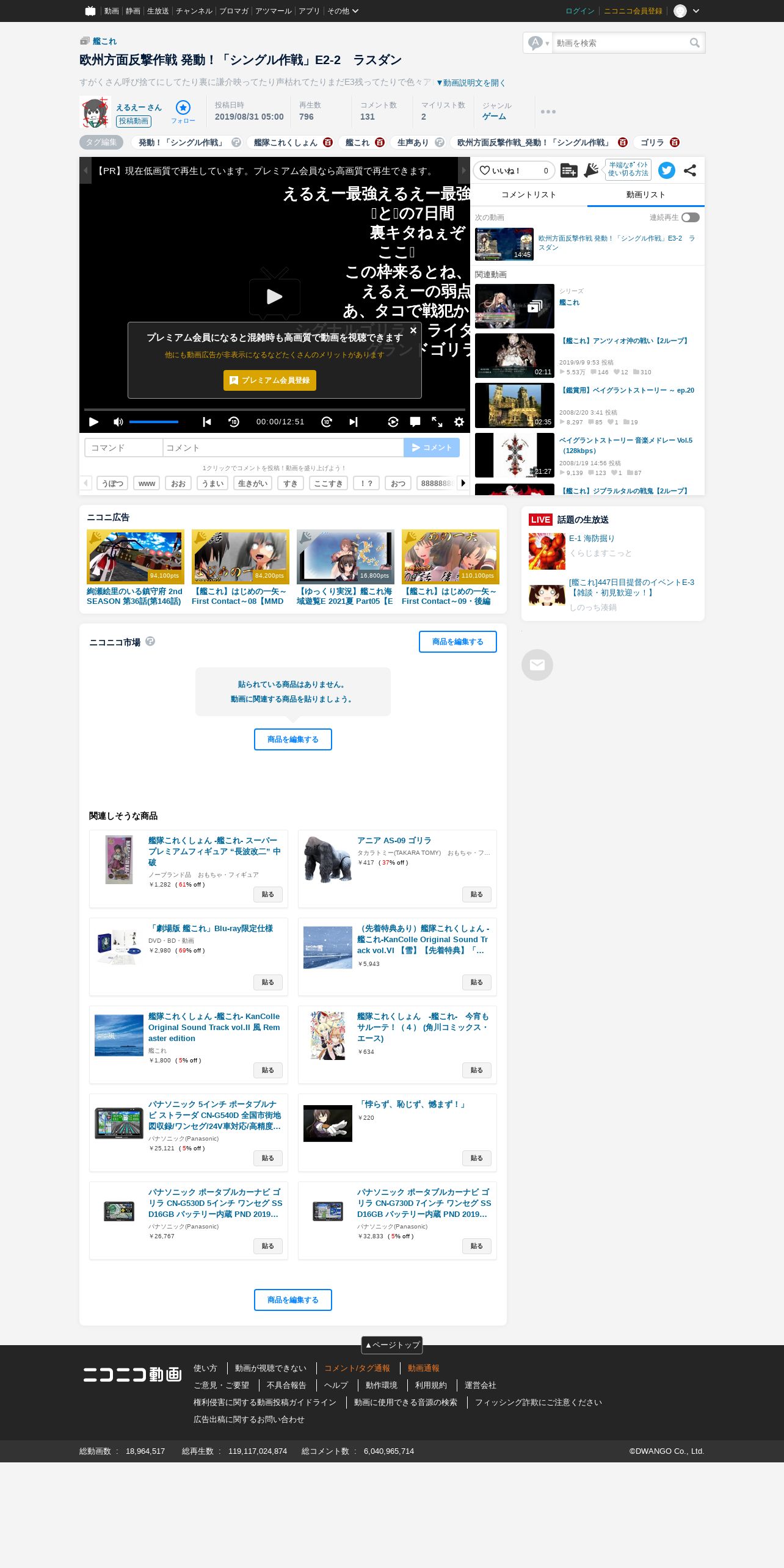Click the Niconico TV logo icon in top bar
784x1568 pixels.
90,11
